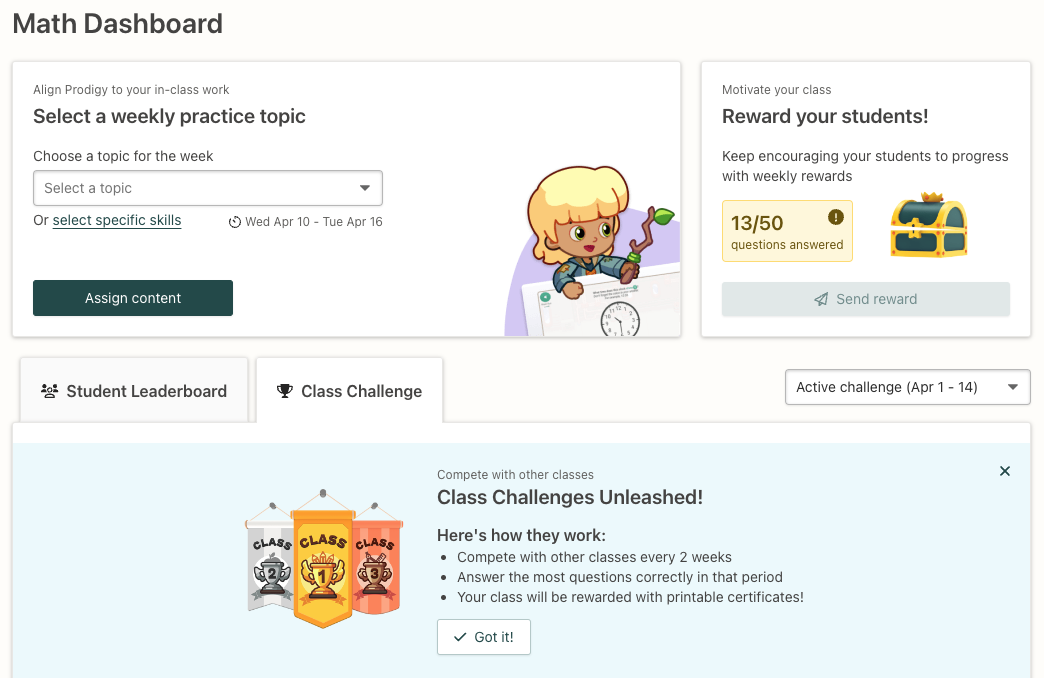Dismiss the Class Challenges Unleashed banner
The height and width of the screenshot is (678, 1044).
(x=1004, y=470)
